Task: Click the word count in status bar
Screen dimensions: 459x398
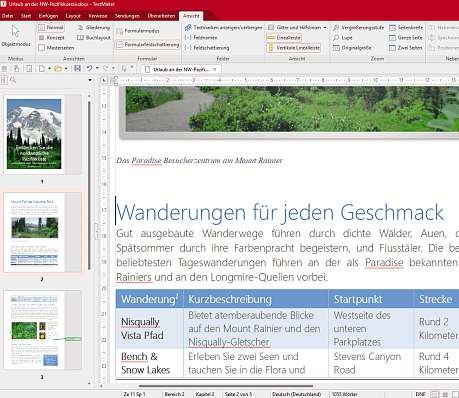Action: (344, 394)
